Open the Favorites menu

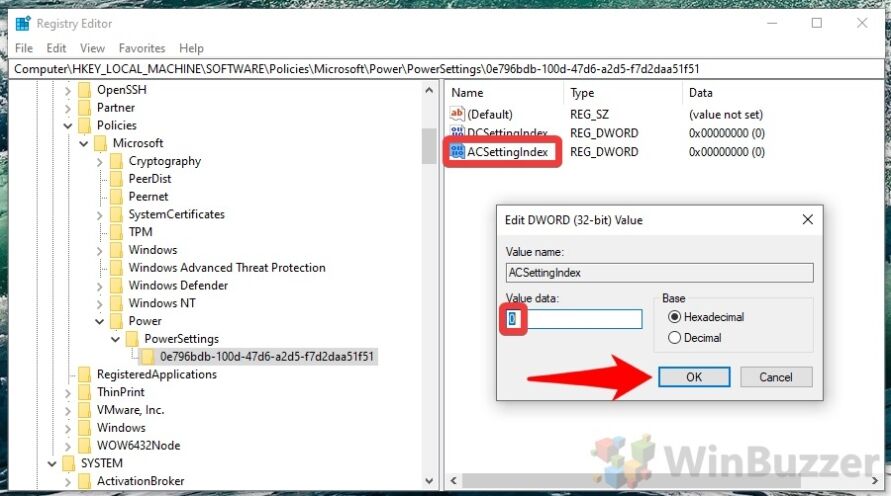click(x=142, y=48)
